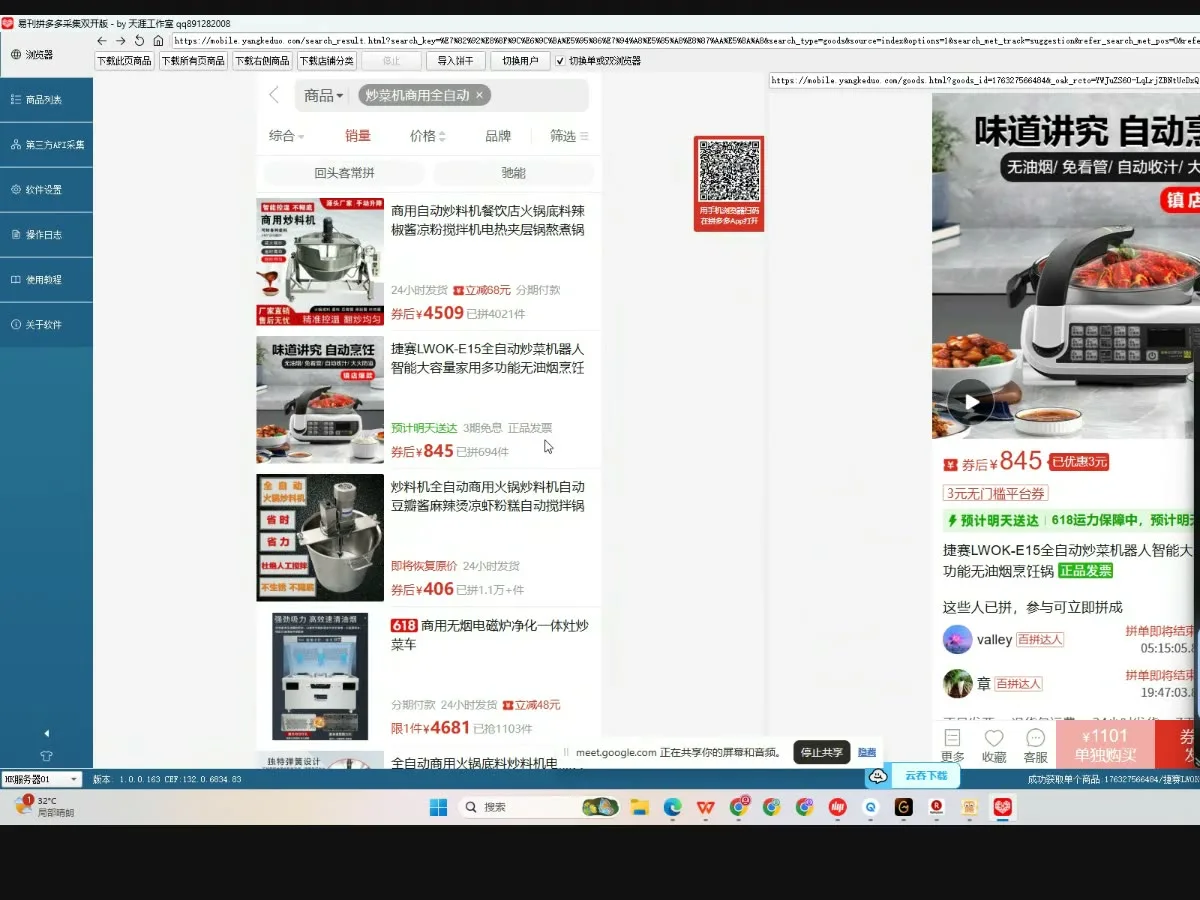Click the ¥1101 单独购买 button
This screenshot has width=1200, height=900.
(1105, 745)
